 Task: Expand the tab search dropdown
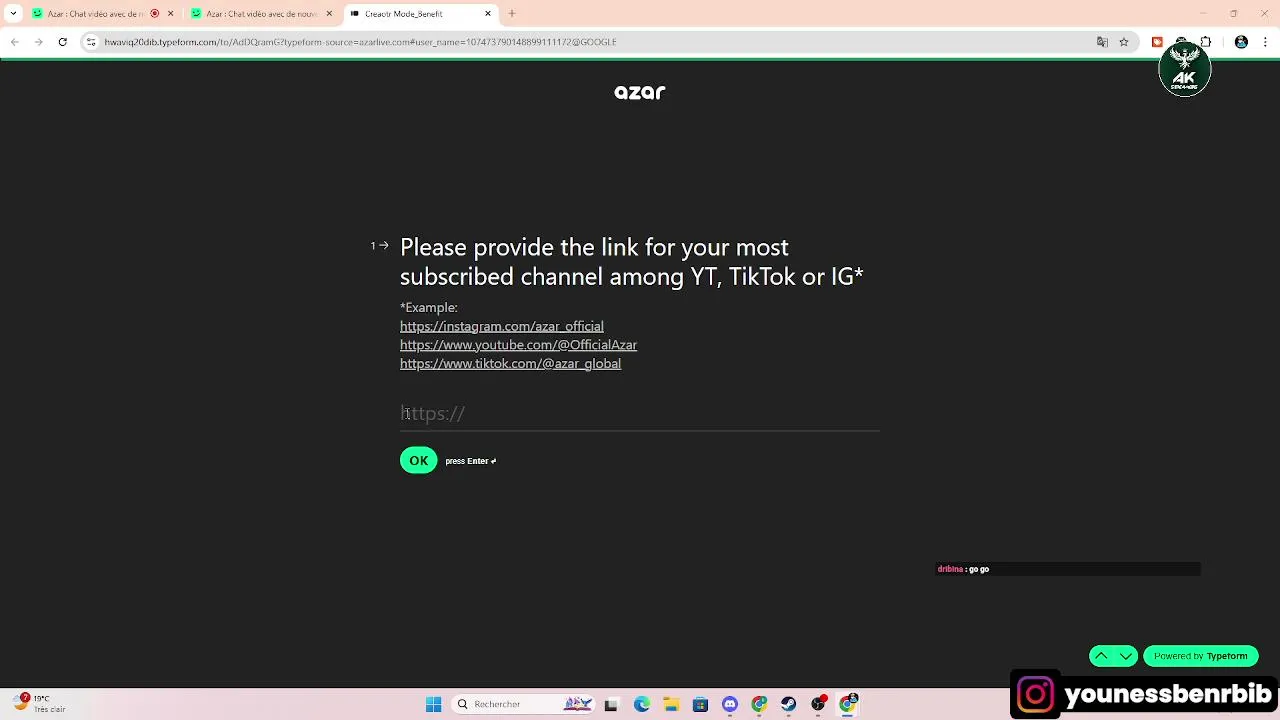(11, 14)
